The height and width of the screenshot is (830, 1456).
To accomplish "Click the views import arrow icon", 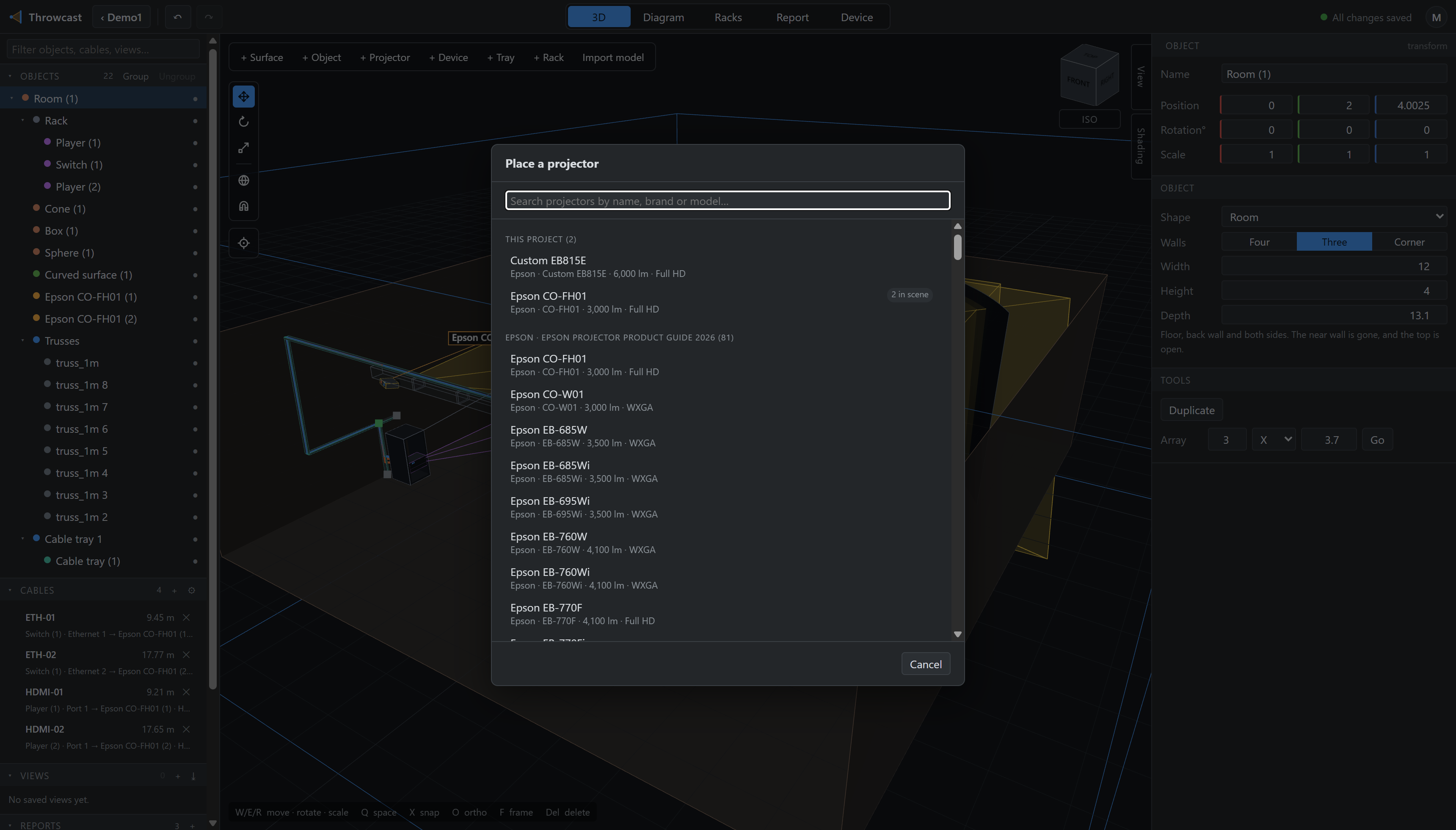I will click(x=193, y=776).
